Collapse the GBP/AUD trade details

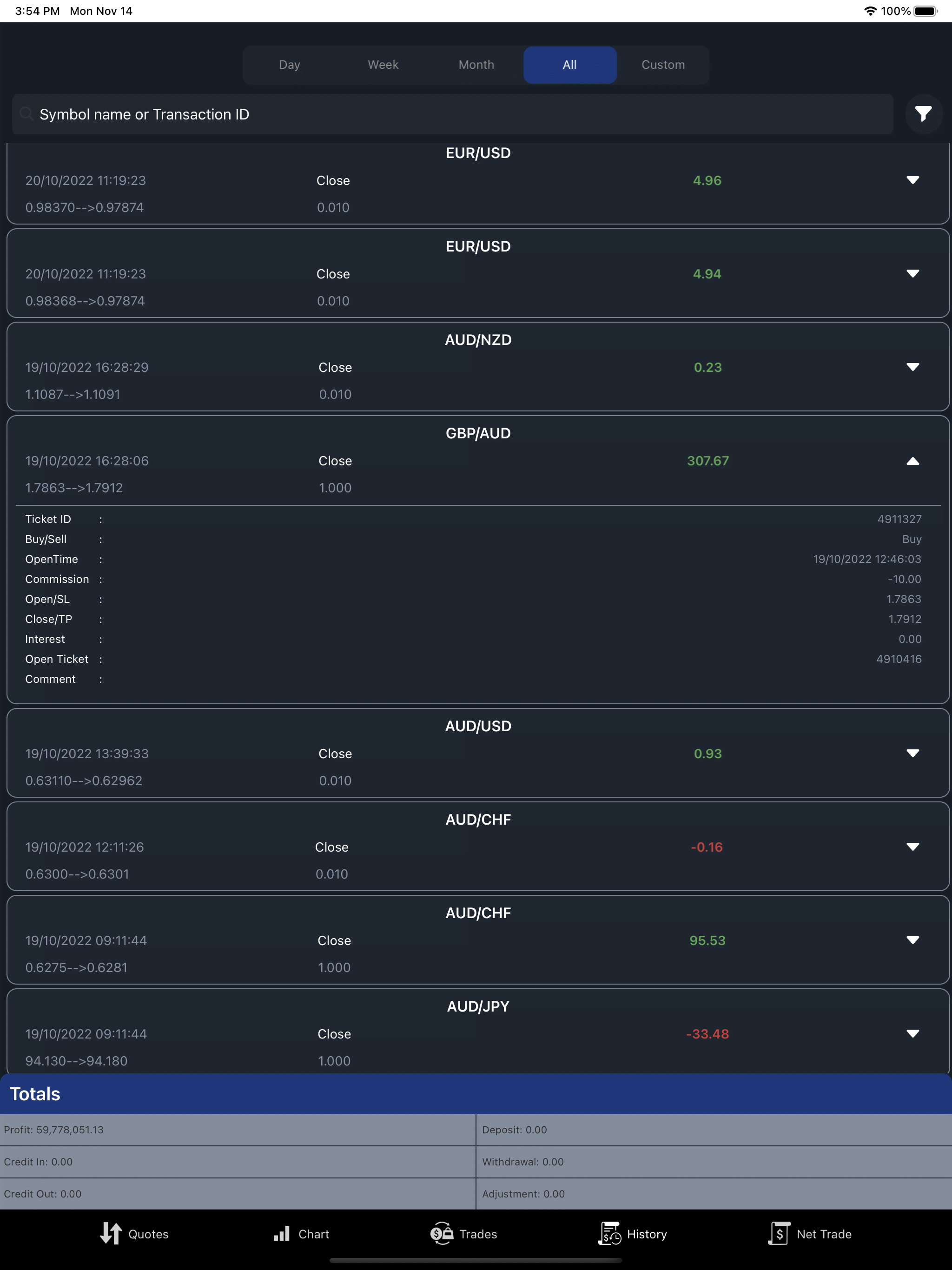click(x=912, y=461)
